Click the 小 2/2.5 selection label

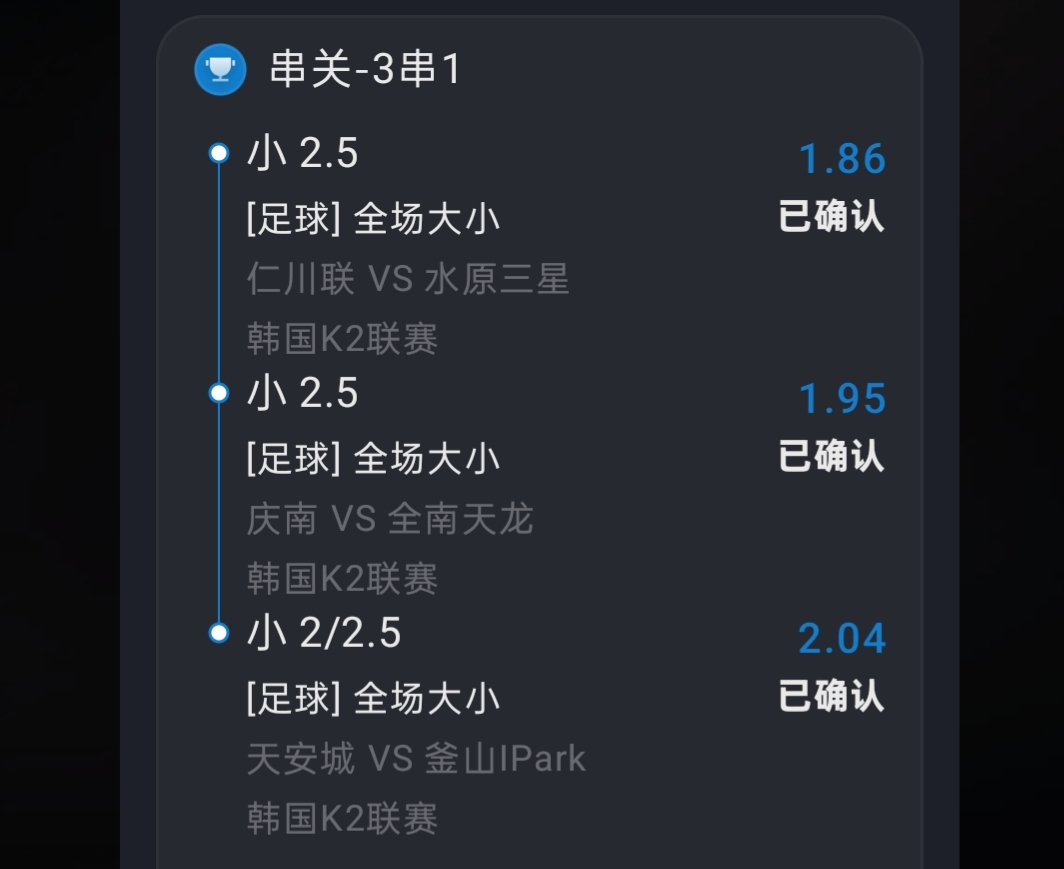(x=324, y=633)
